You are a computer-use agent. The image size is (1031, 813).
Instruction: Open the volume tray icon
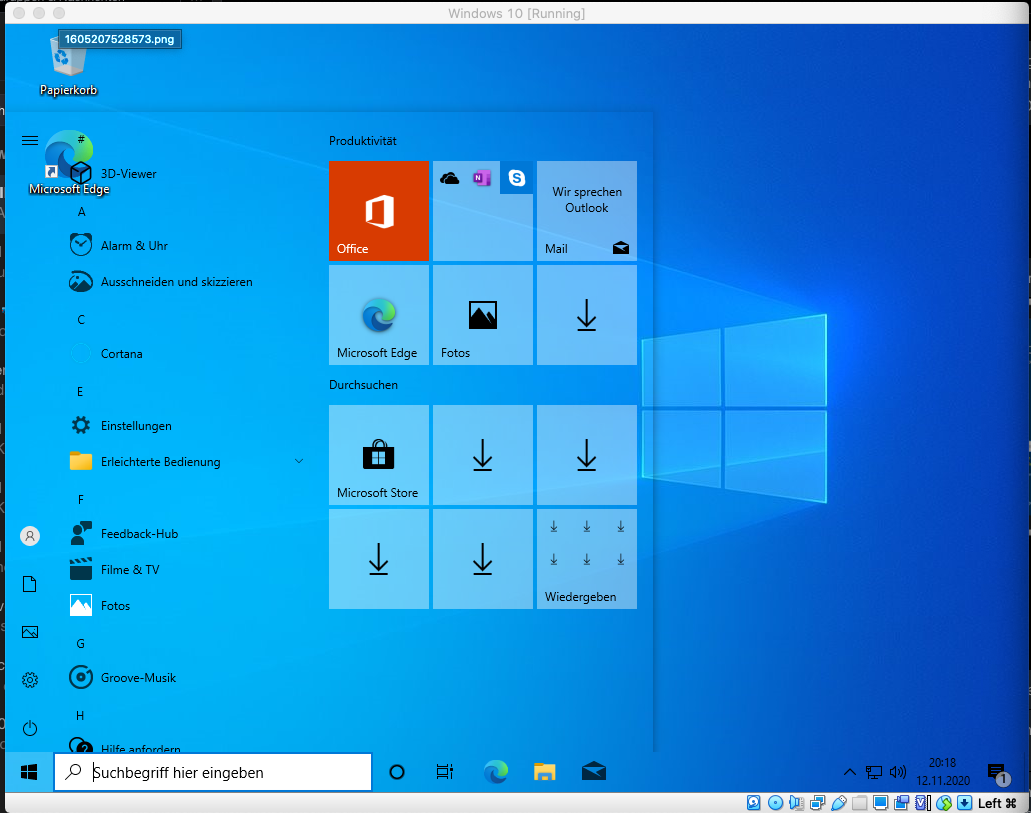click(898, 772)
